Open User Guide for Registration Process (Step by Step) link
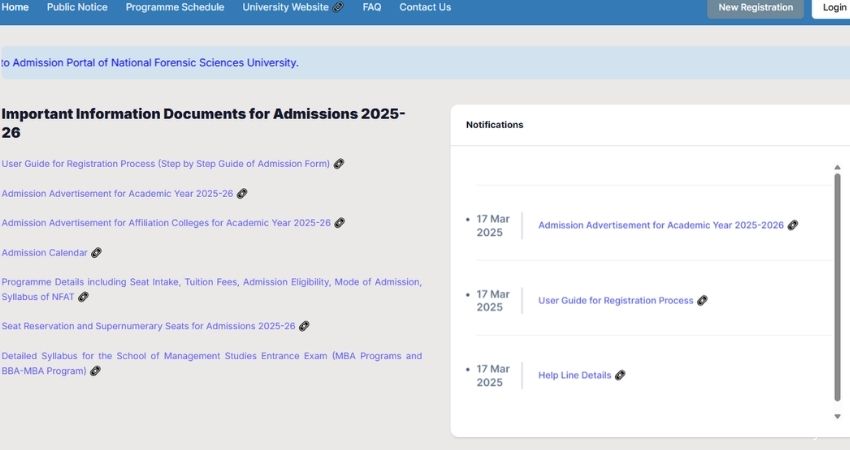The width and height of the screenshot is (850, 450). click(165, 164)
